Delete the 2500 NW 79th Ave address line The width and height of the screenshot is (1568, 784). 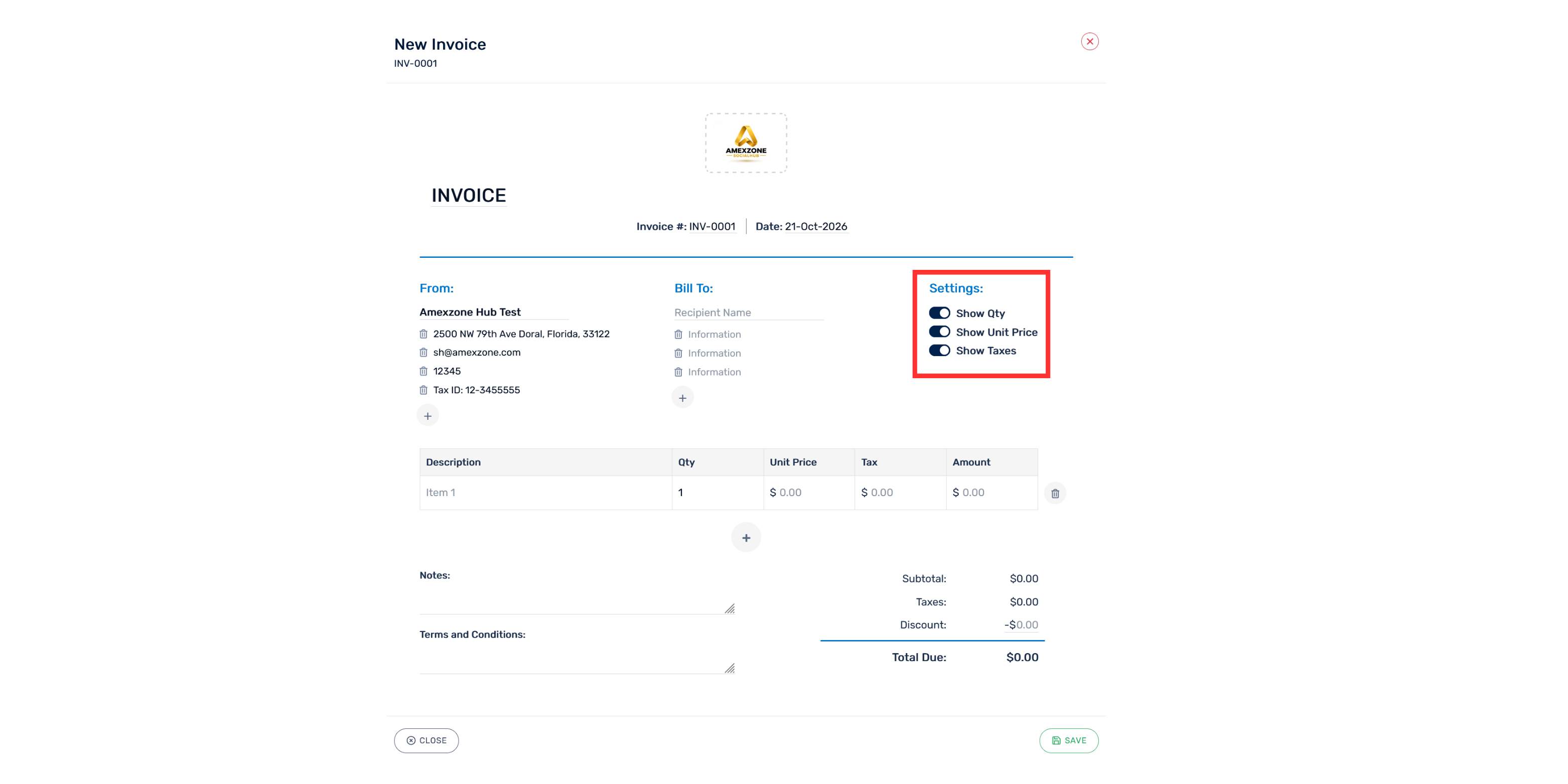tap(423, 334)
